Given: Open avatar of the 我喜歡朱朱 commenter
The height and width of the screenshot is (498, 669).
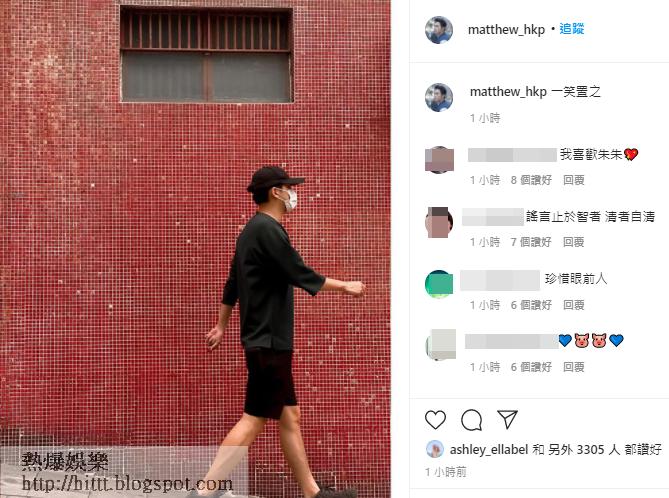Looking at the screenshot, I should [x=439, y=160].
